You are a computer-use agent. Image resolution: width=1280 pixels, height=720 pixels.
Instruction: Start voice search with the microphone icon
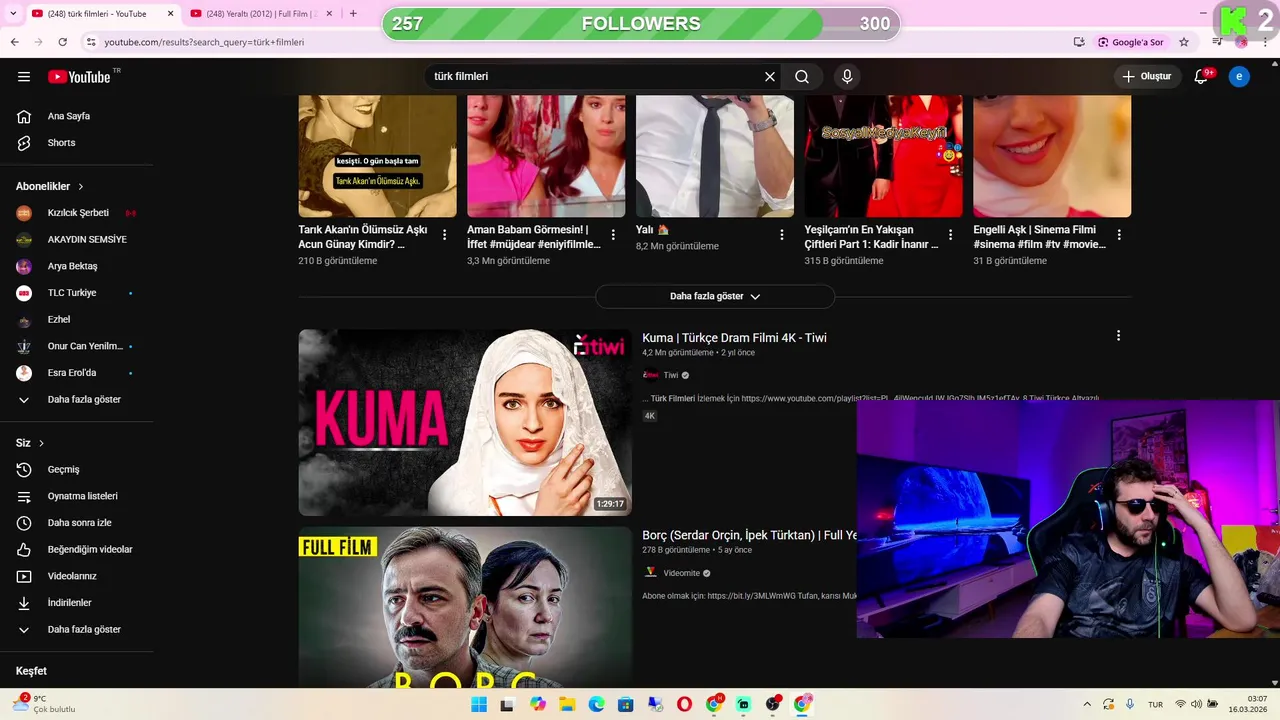click(x=847, y=77)
